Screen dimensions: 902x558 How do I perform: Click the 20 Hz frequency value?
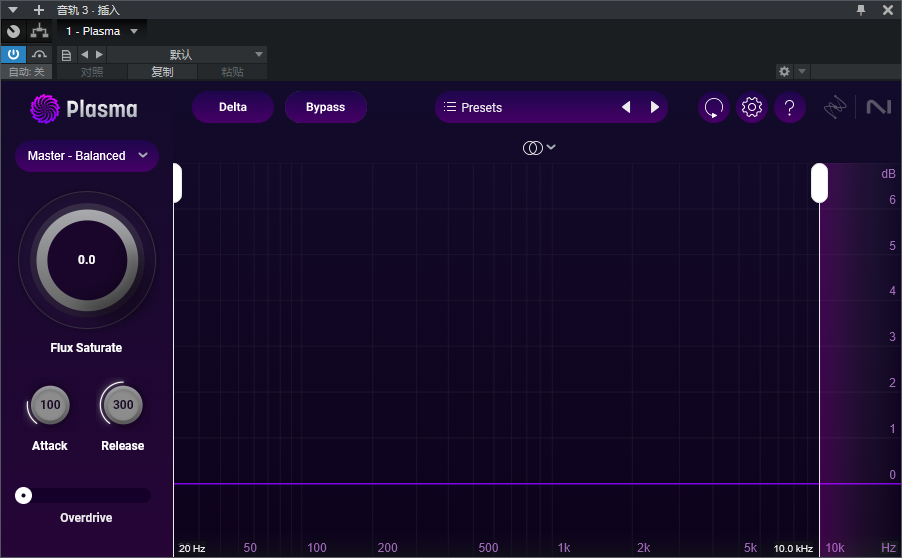(x=192, y=548)
